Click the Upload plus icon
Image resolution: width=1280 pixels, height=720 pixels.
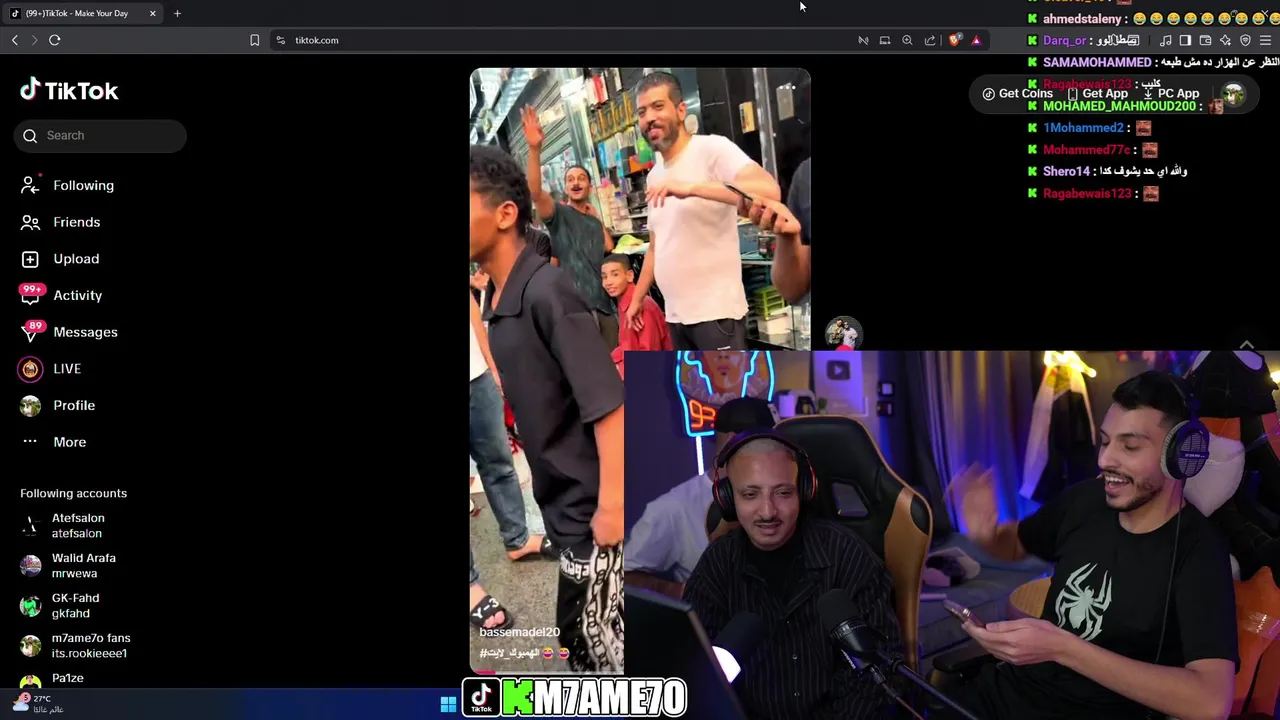30,259
